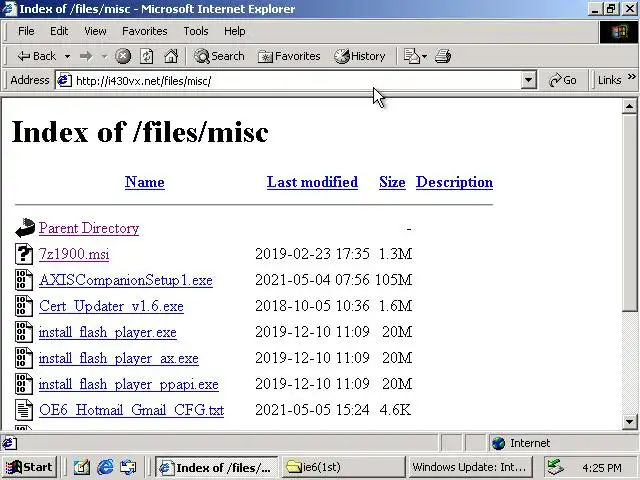Click binary icon beside AXISCompanionSetup1.exe

pos(24,280)
